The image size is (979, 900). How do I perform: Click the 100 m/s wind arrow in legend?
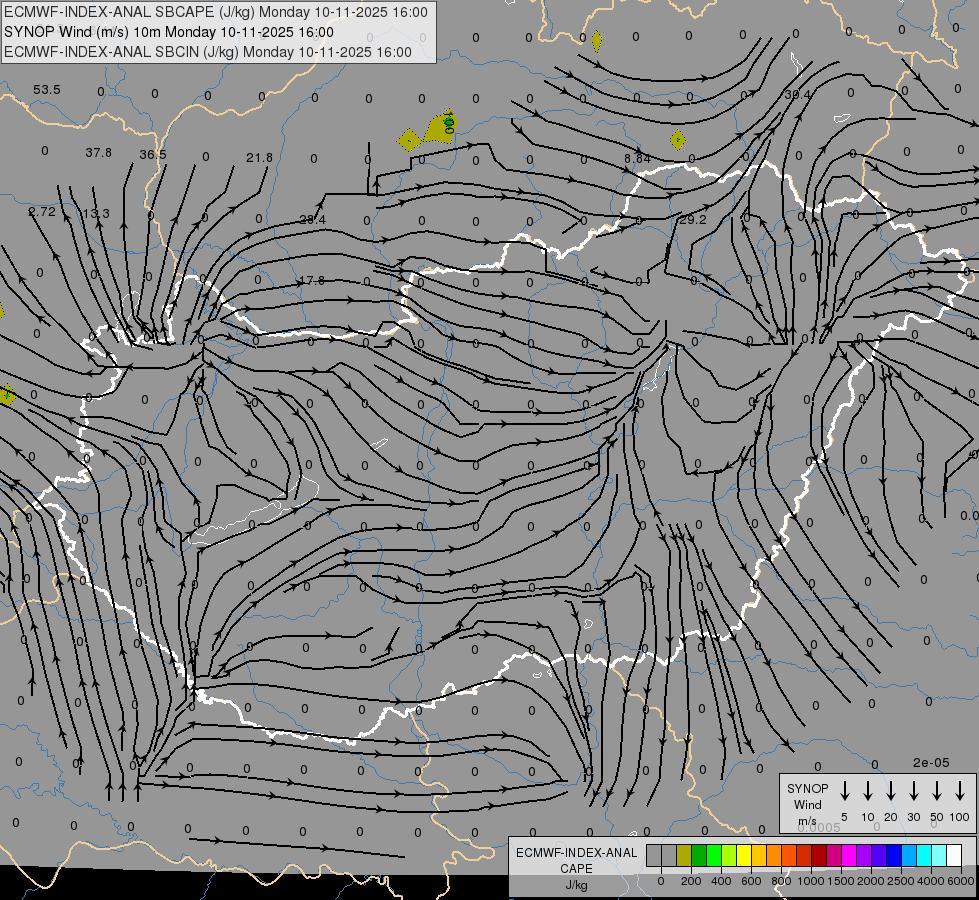pos(960,791)
